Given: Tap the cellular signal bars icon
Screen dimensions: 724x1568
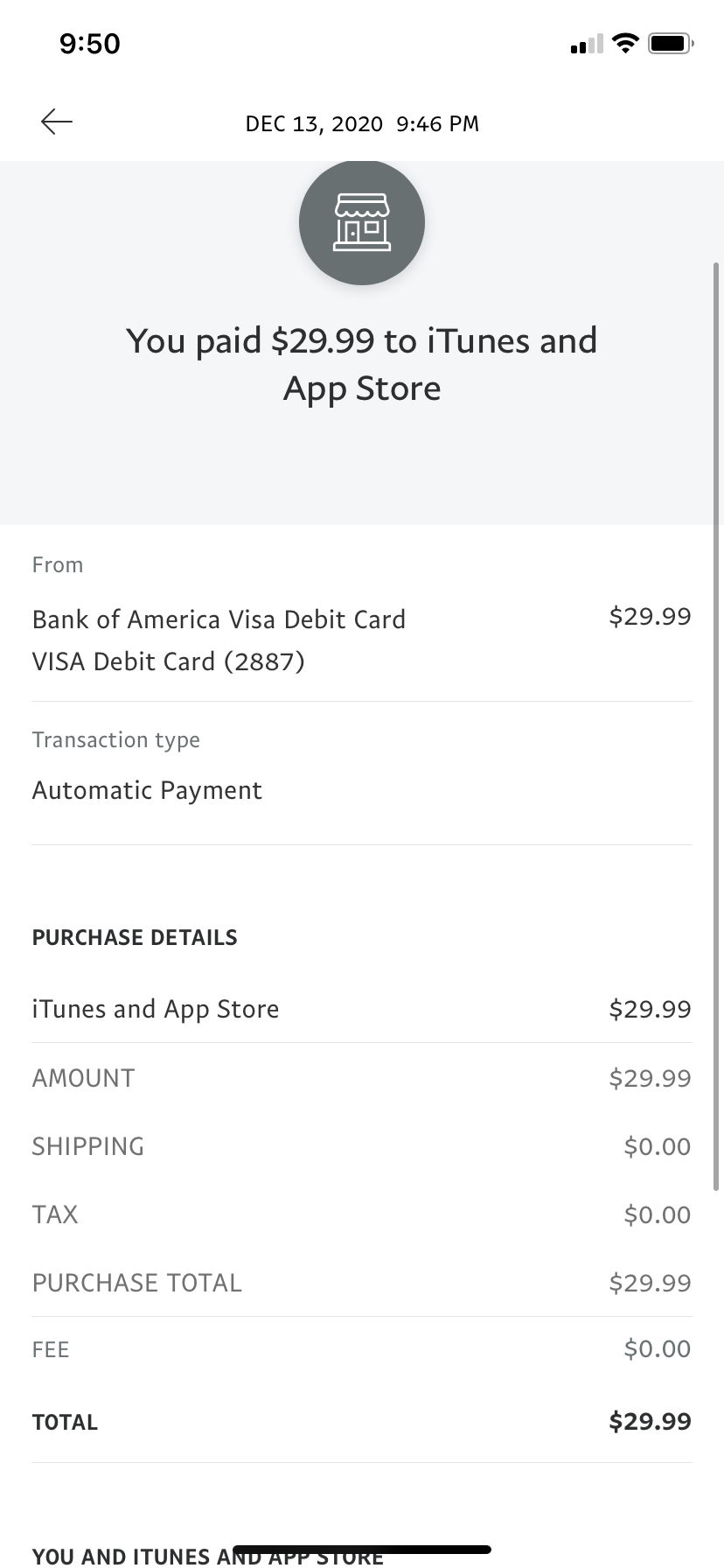Looking at the screenshot, I should (586, 44).
